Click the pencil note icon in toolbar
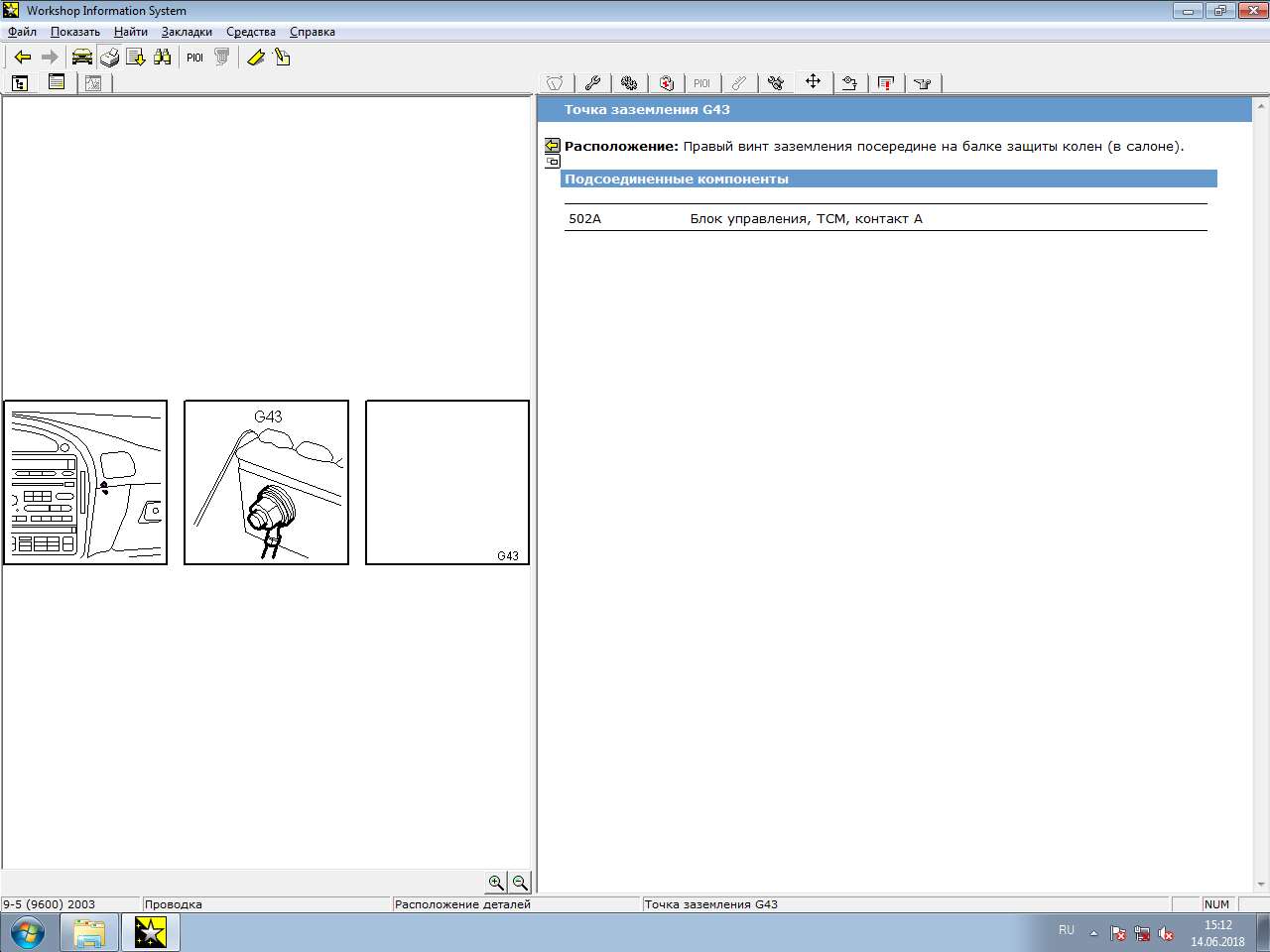This screenshot has height=952, width=1270. [283, 58]
